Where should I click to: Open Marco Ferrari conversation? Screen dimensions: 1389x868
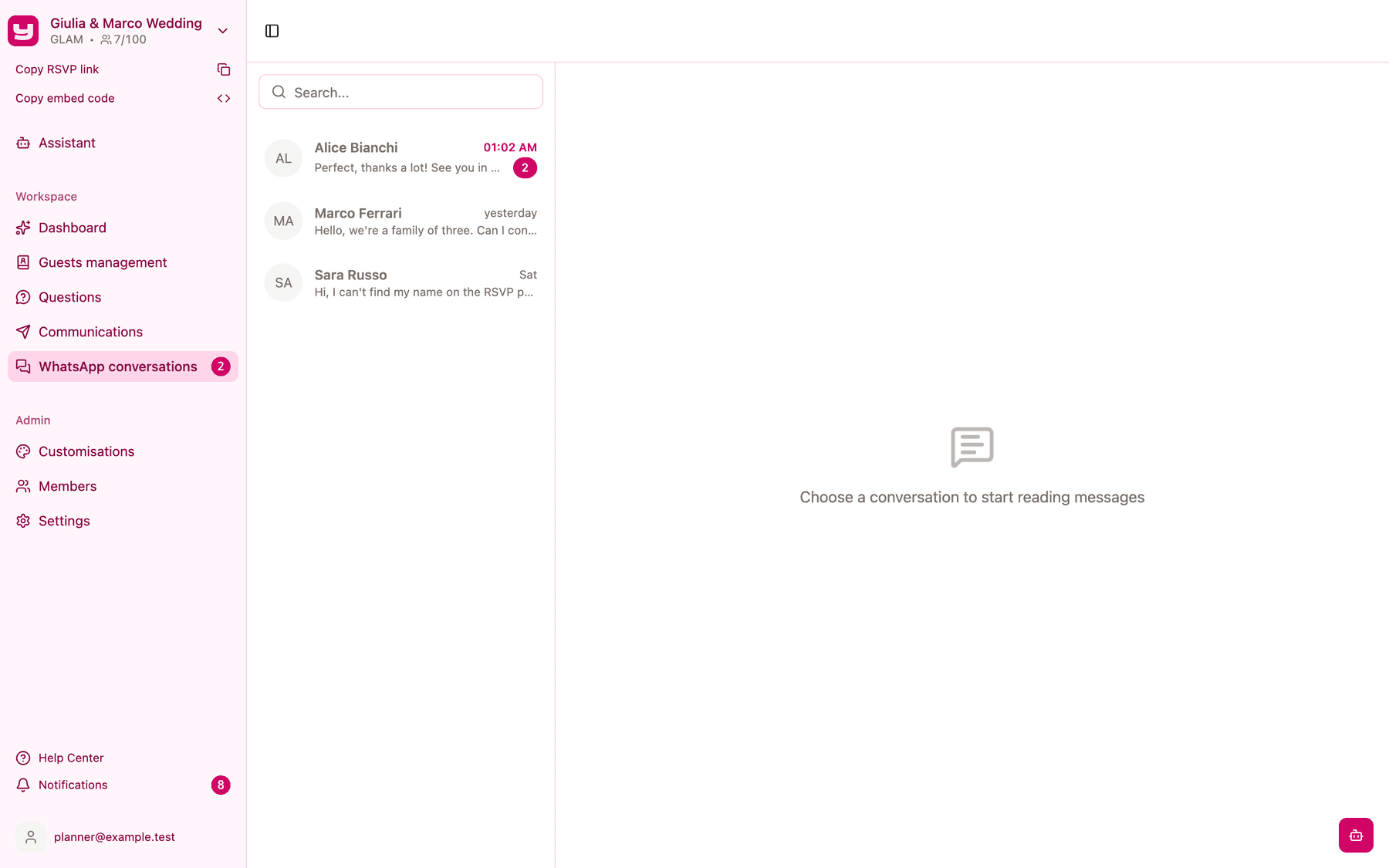400,221
